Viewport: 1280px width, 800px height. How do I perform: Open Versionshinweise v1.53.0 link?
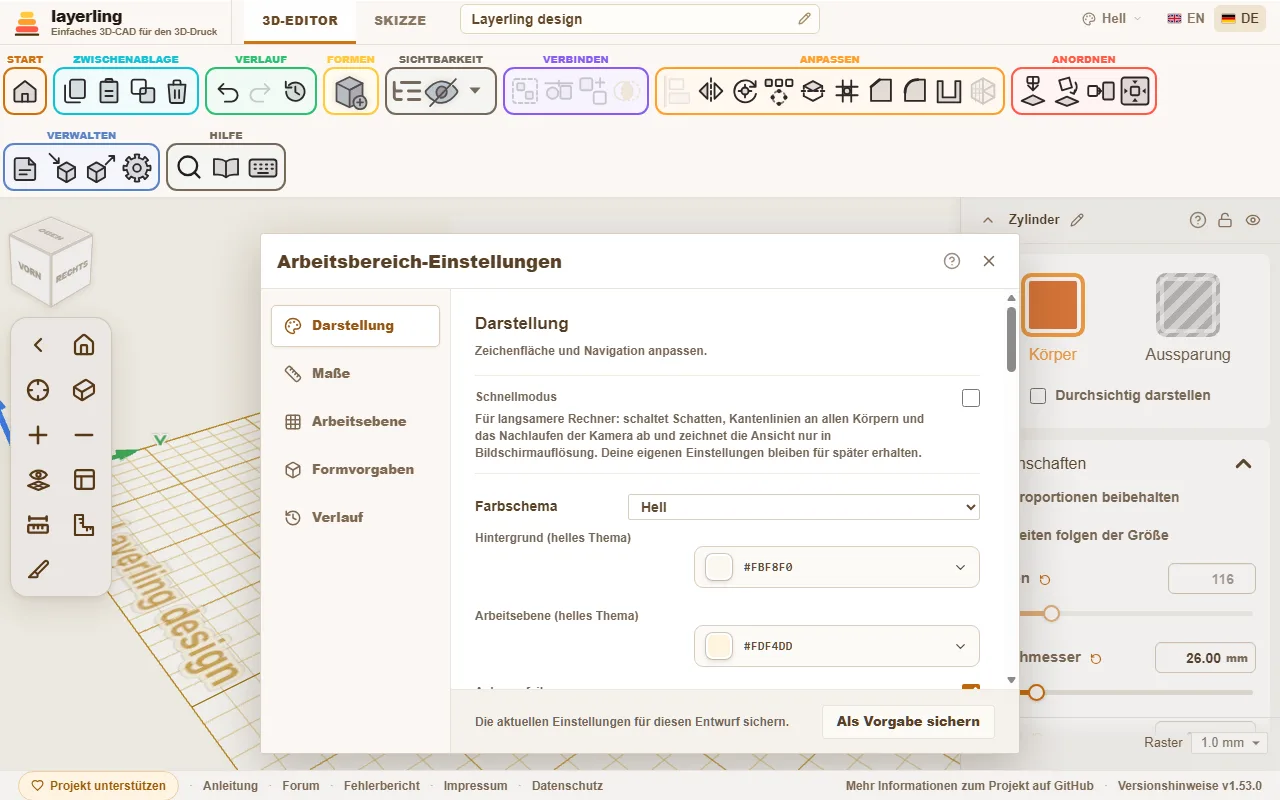(1190, 786)
